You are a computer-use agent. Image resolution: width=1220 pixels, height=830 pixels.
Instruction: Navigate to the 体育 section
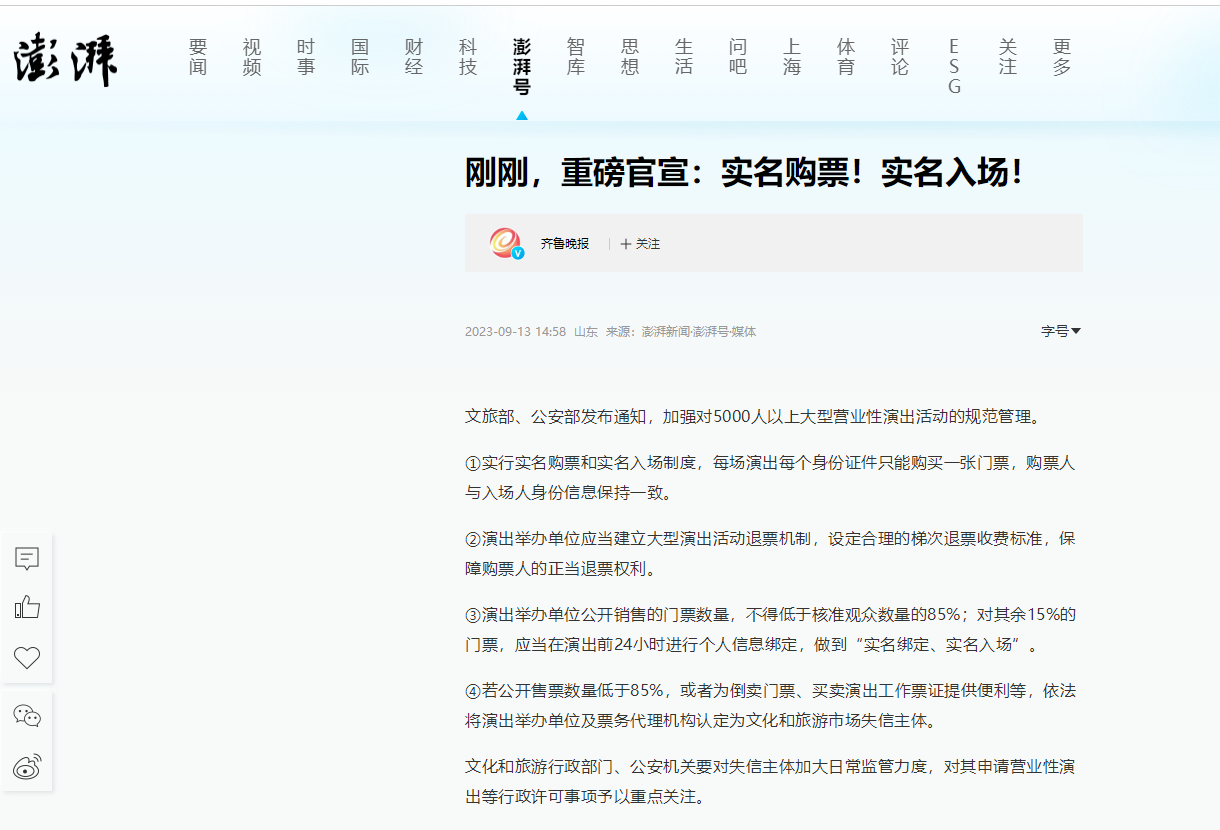[846, 57]
